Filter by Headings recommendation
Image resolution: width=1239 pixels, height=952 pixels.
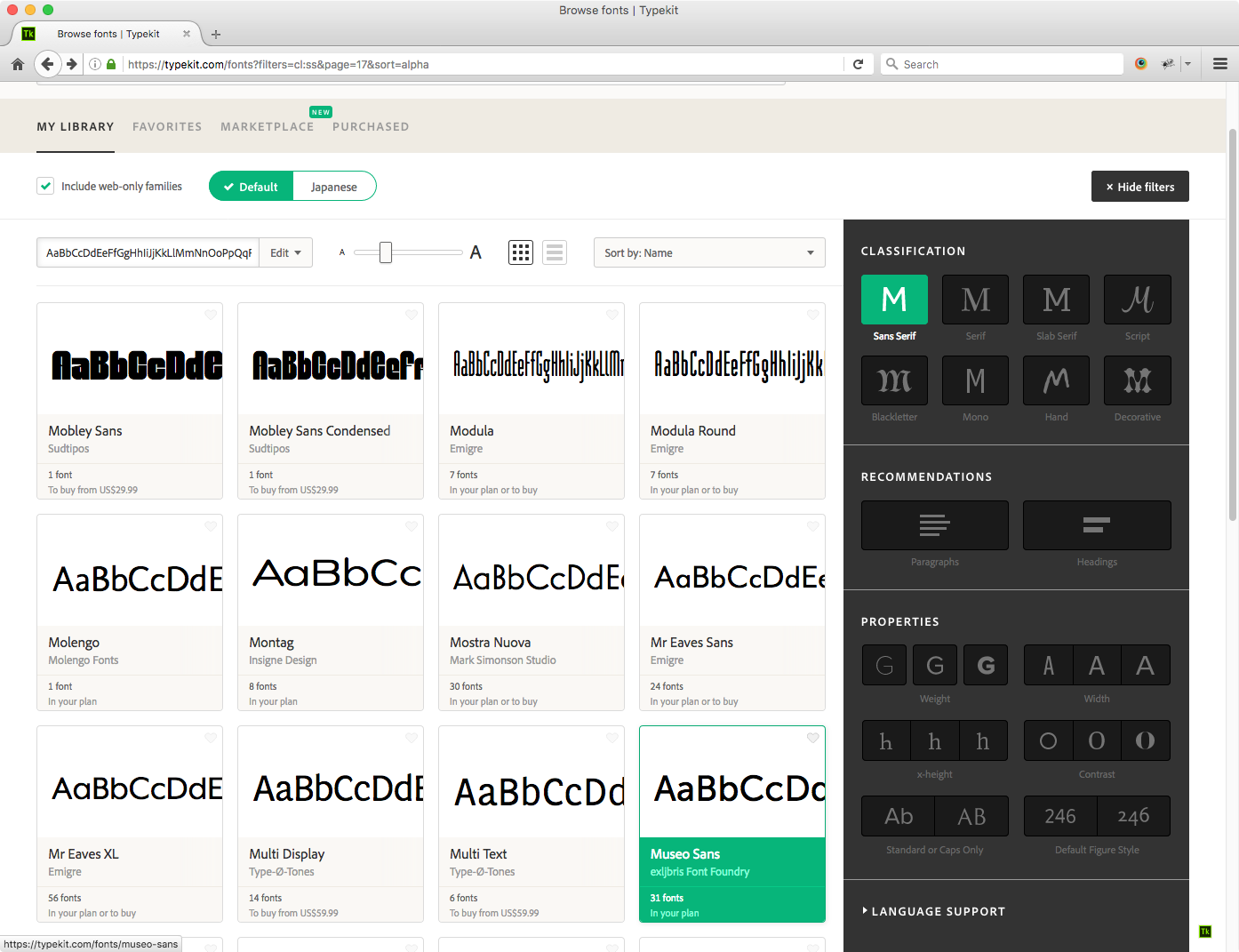click(1097, 525)
